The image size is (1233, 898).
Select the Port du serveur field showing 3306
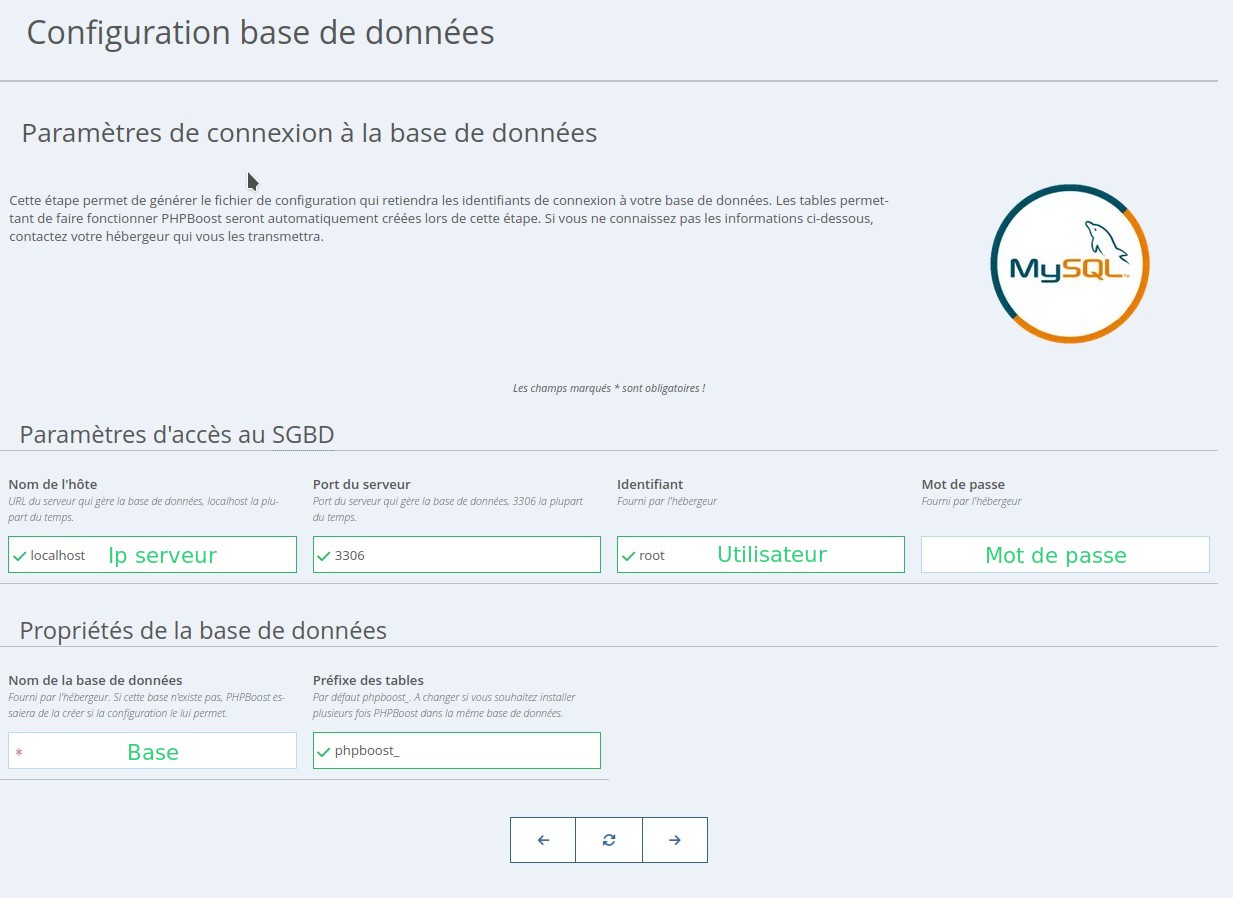coord(455,554)
